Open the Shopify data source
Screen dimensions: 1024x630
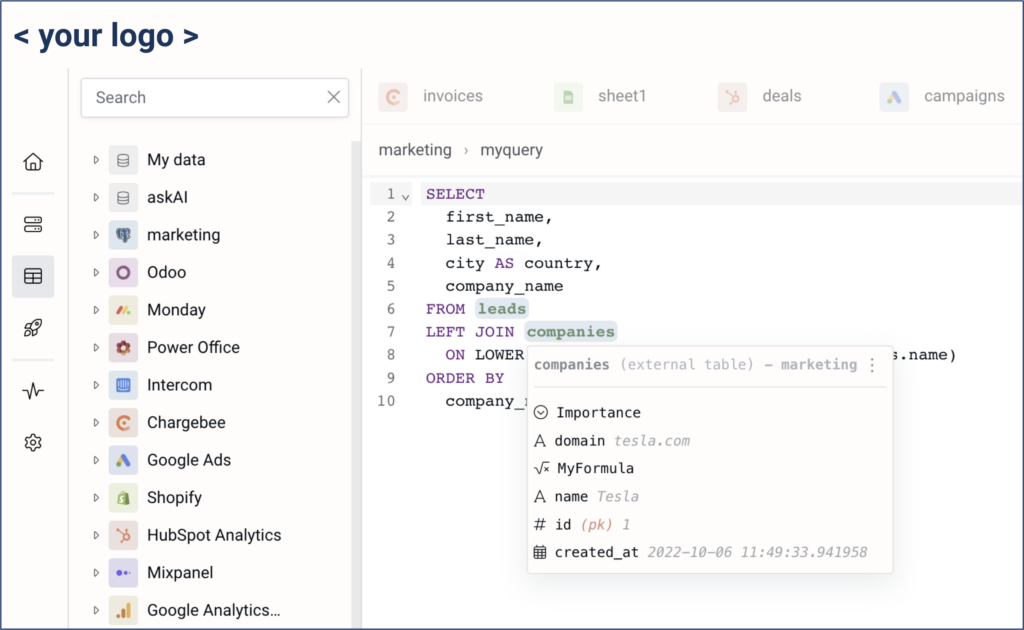(122, 497)
